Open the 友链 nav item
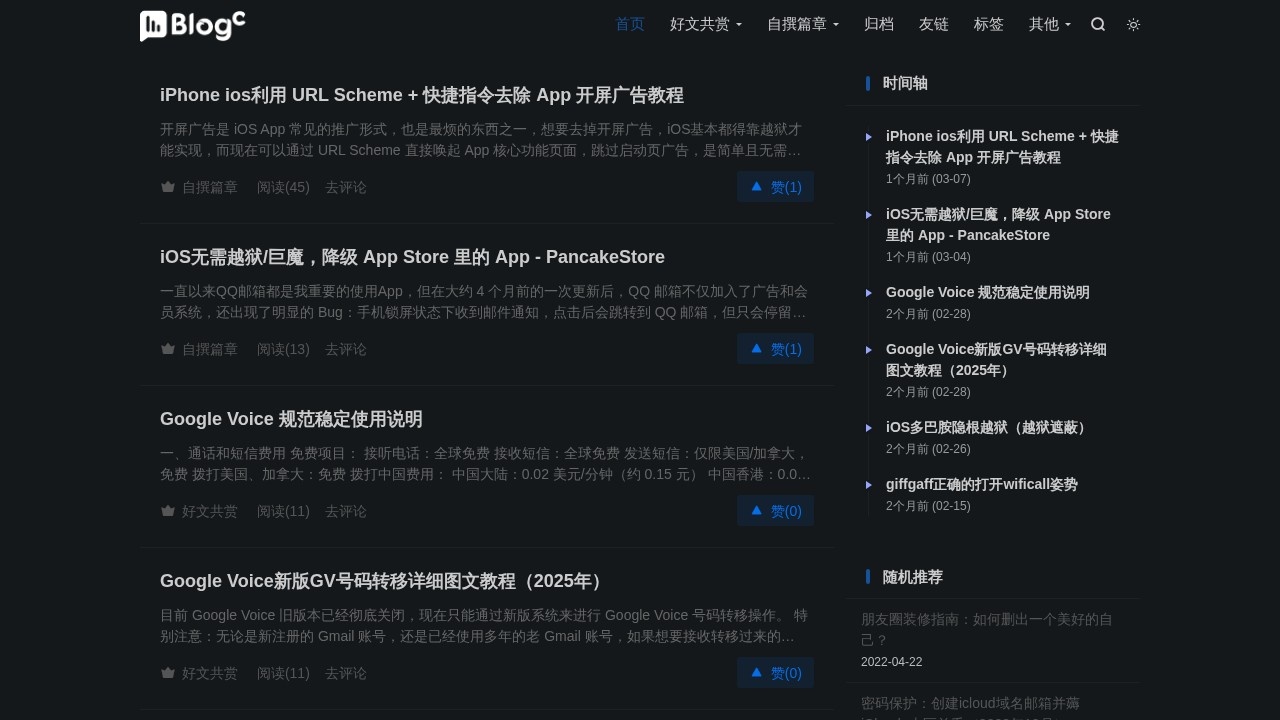Viewport: 1280px width, 720px height. 934,24
